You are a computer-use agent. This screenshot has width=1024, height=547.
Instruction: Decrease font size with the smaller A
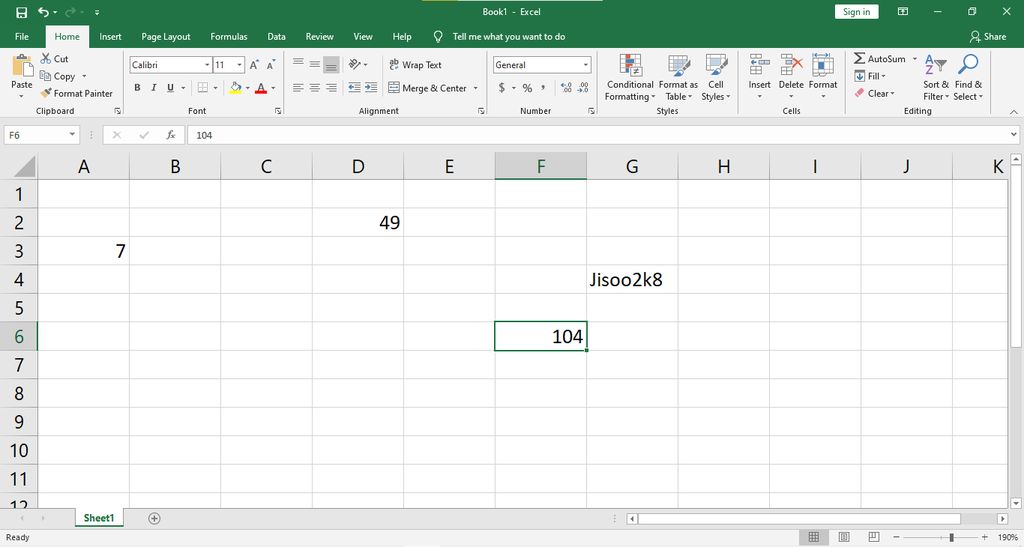[270, 65]
